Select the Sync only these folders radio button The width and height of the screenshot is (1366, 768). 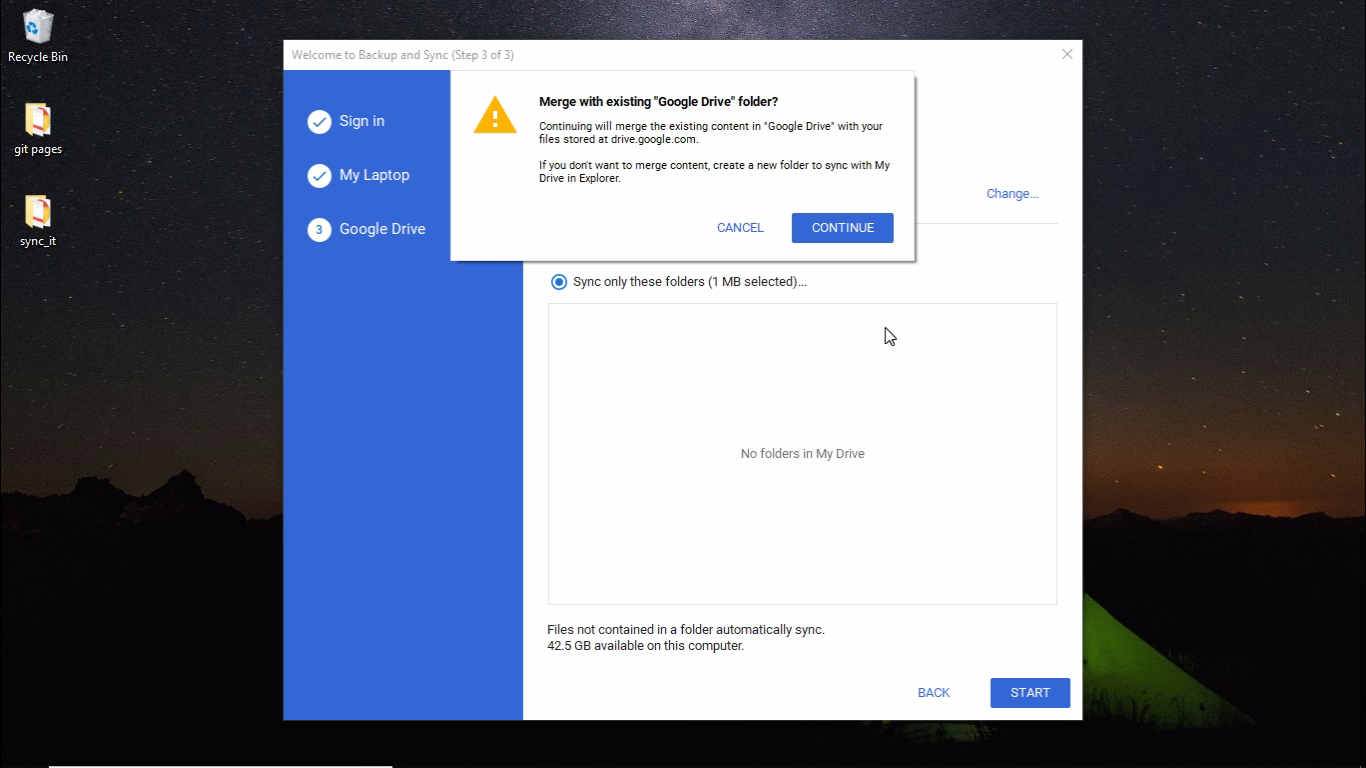click(x=559, y=282)
